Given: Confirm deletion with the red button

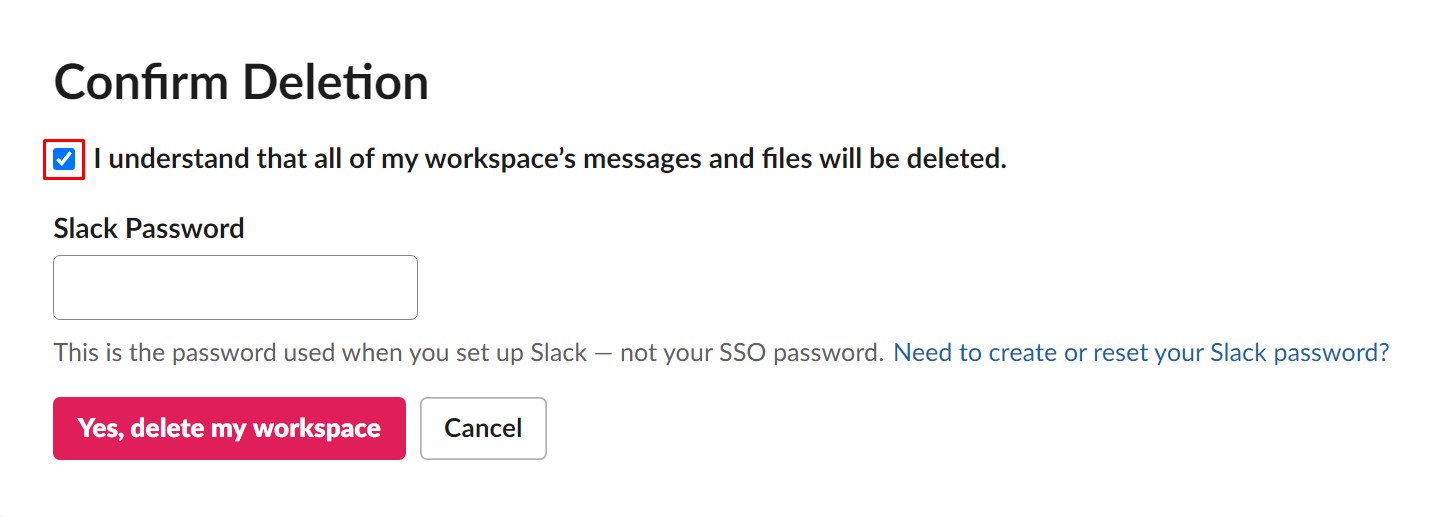Looking at the screenshot, I should (229, 428).
